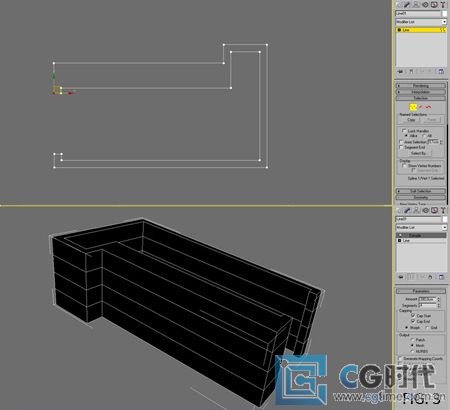Collapse the Parameters rollout

point(421,291)
